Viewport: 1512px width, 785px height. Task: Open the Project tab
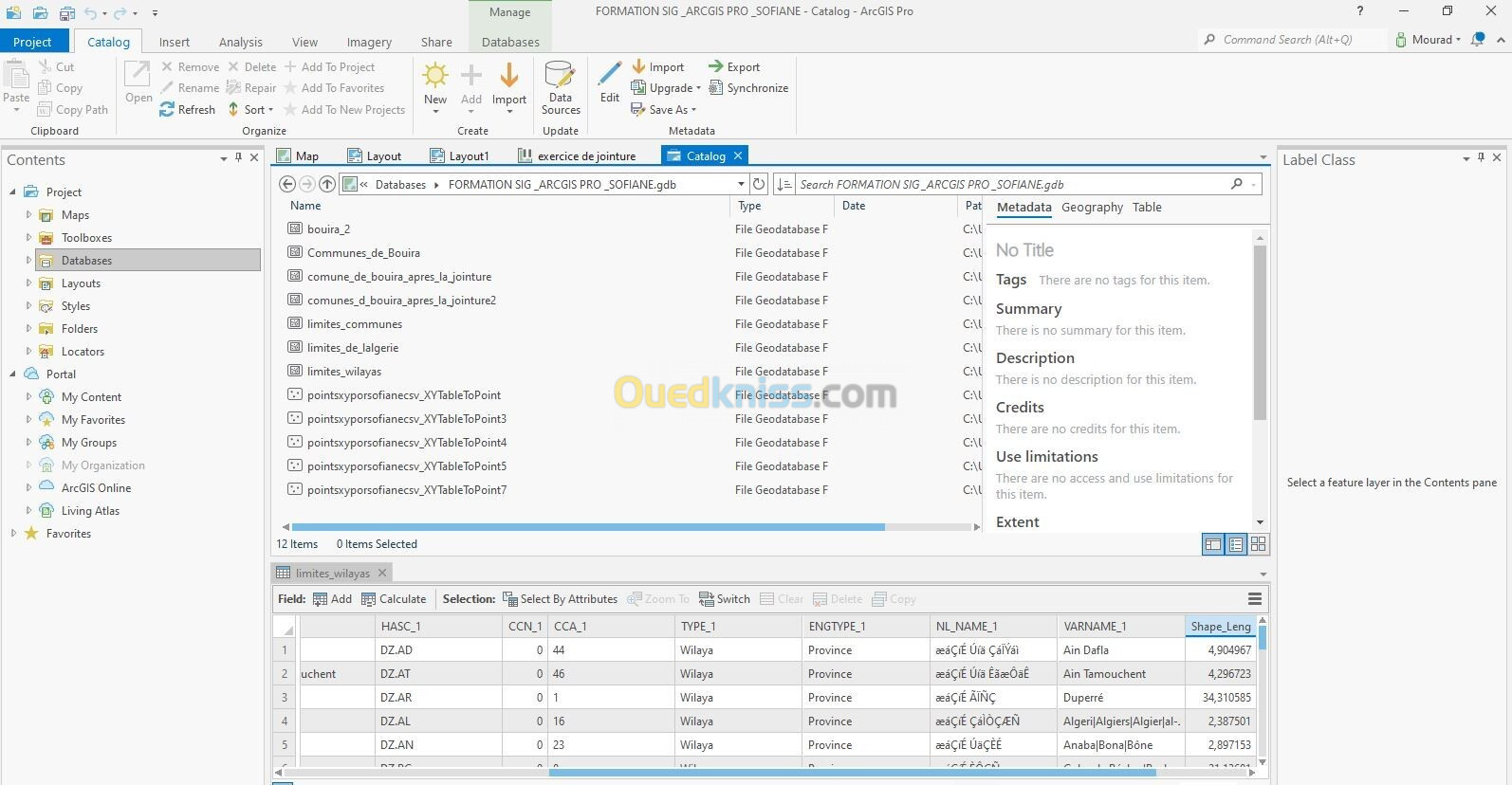coord(33,42)
